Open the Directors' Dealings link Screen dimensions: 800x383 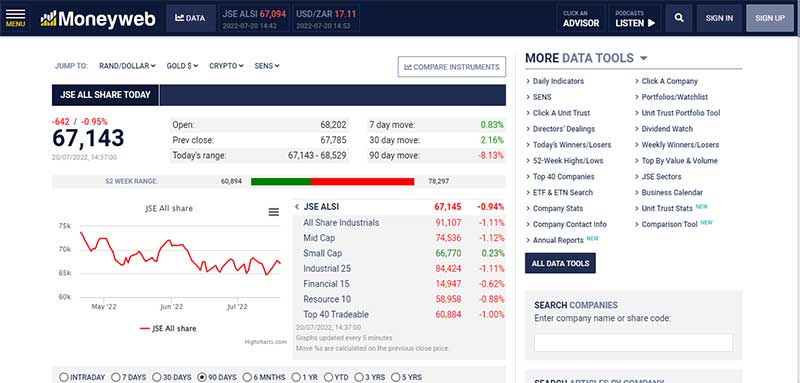coord(564,129)
